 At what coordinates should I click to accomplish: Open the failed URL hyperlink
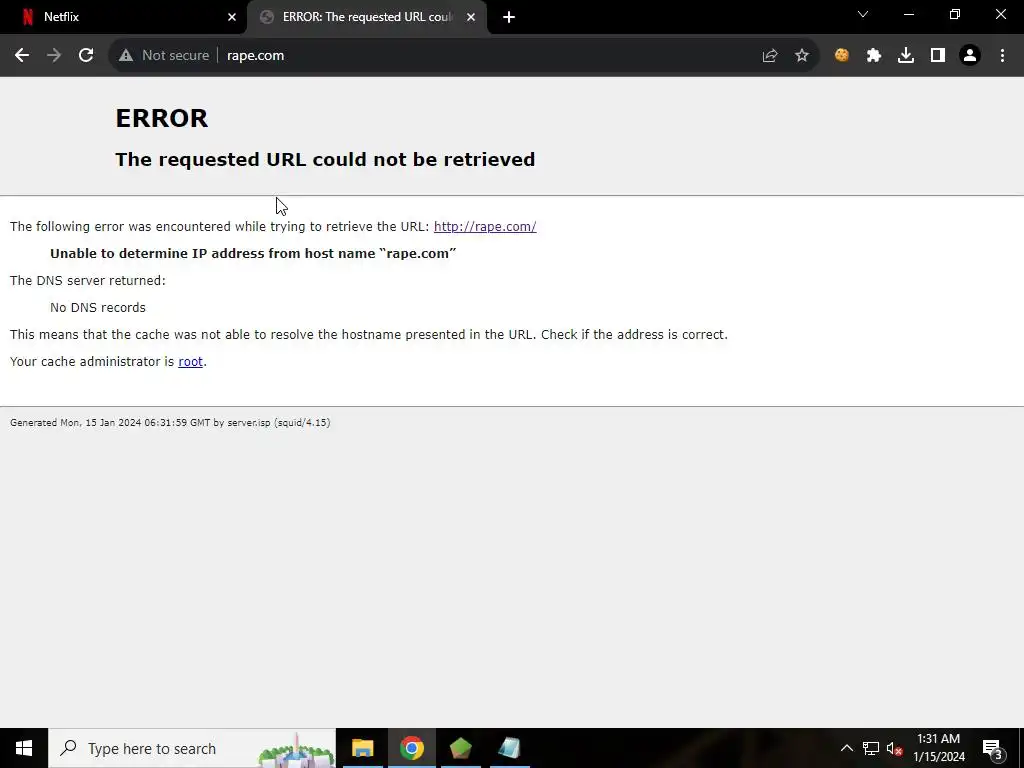click(x=485, y=227)
